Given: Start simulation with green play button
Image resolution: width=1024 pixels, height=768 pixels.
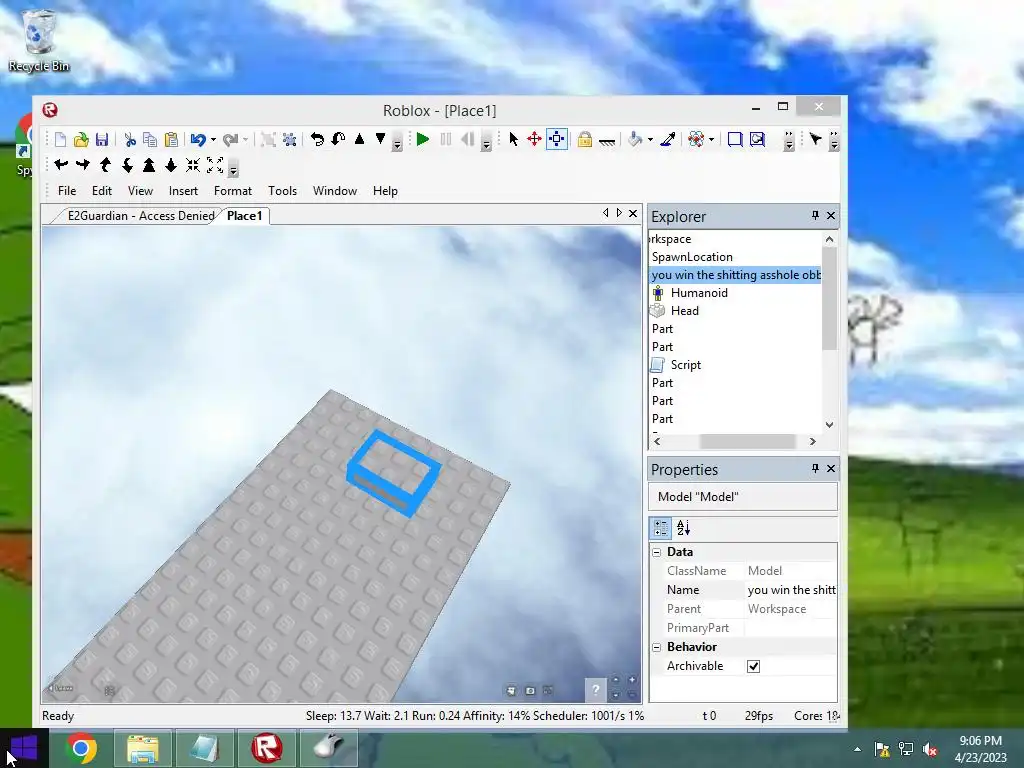Looking at the screenshot, I should tap(423, 139).
